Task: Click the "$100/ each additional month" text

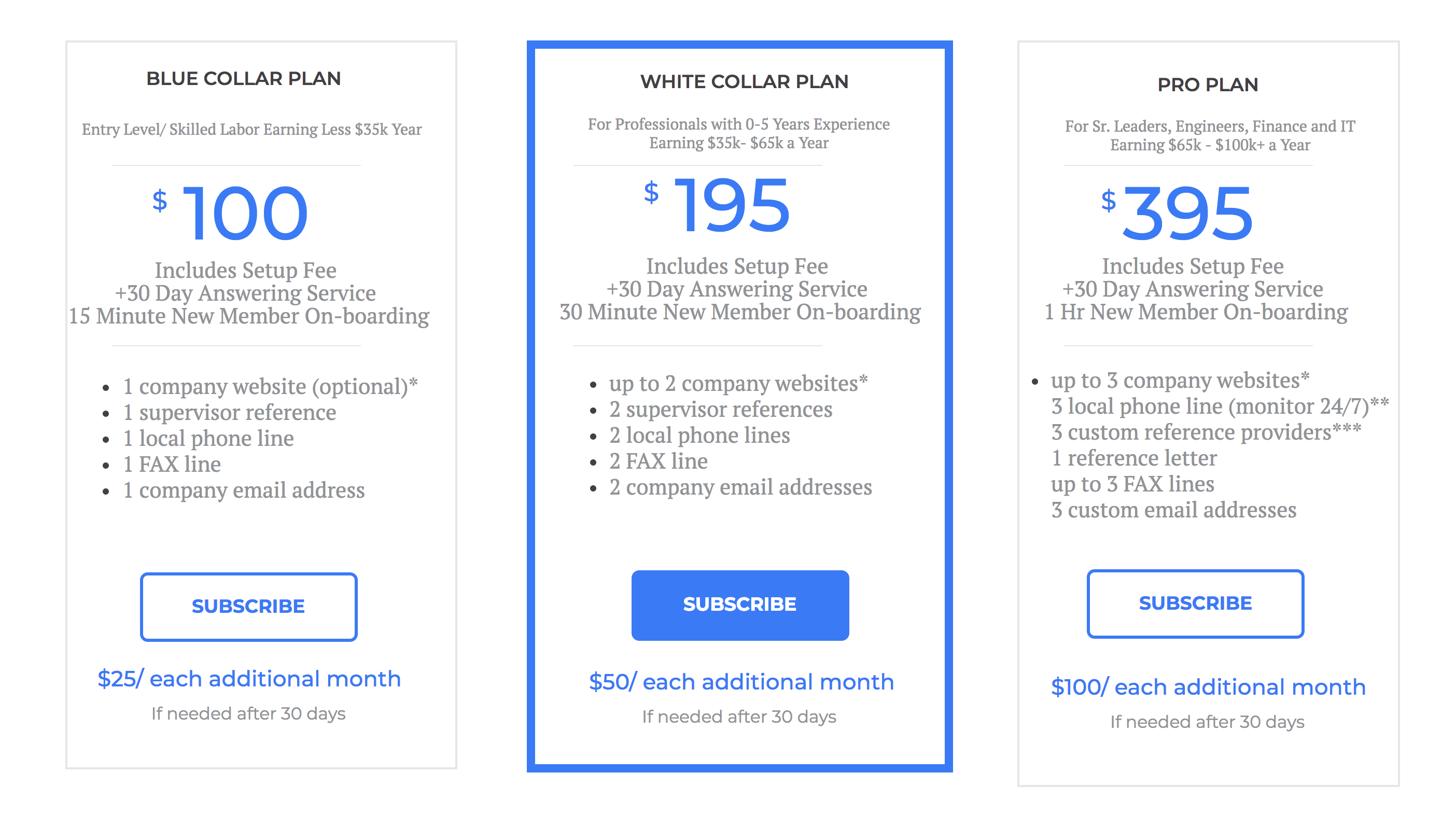Action: coord(1208,687)
